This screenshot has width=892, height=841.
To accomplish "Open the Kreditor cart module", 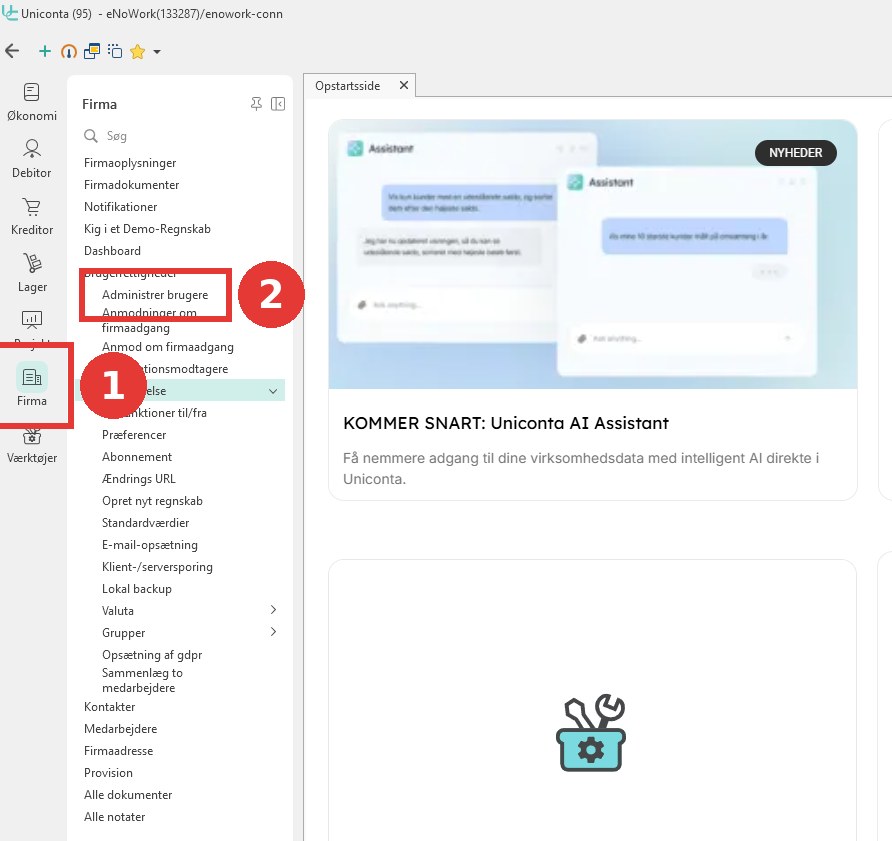I will 32,216.
